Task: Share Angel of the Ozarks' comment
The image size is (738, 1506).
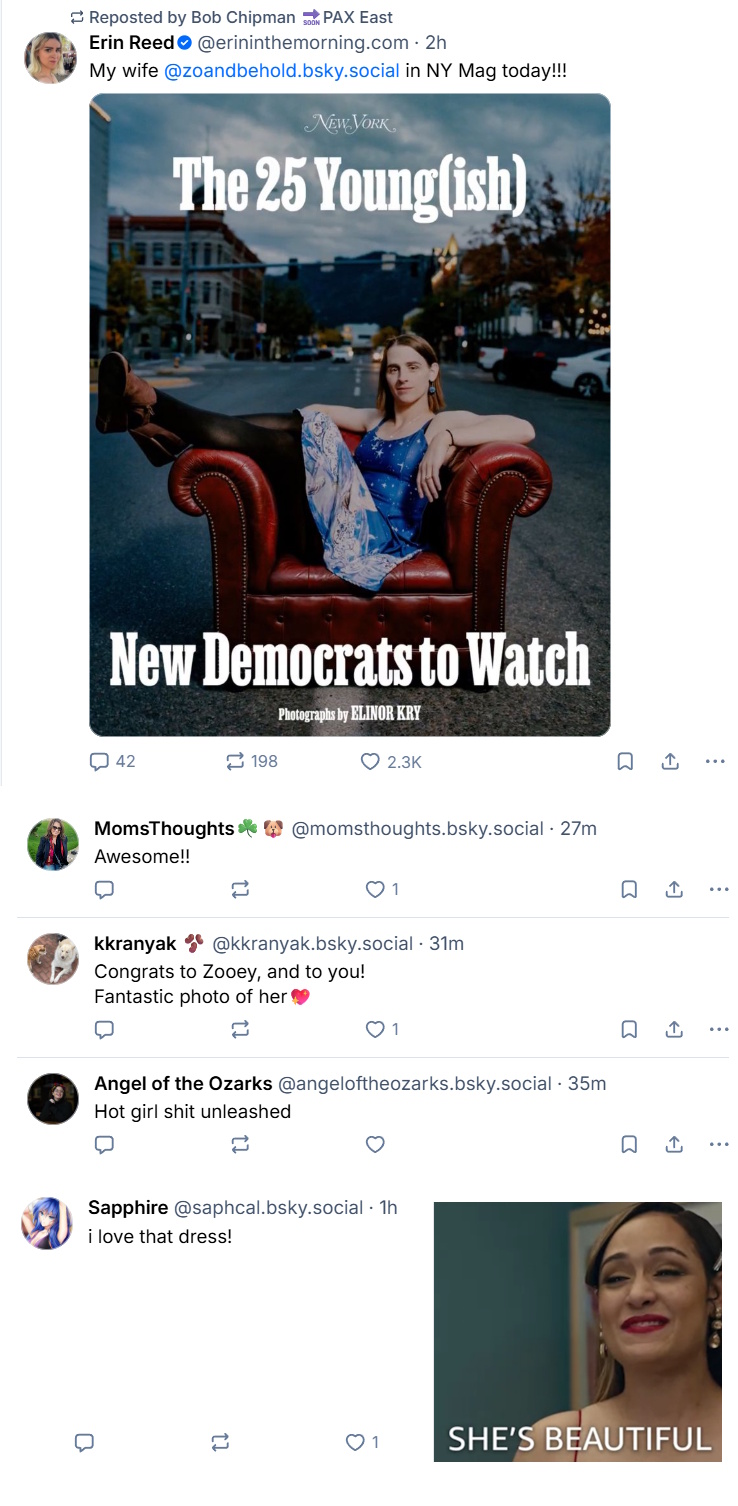Action: [x=674, y=1144]
